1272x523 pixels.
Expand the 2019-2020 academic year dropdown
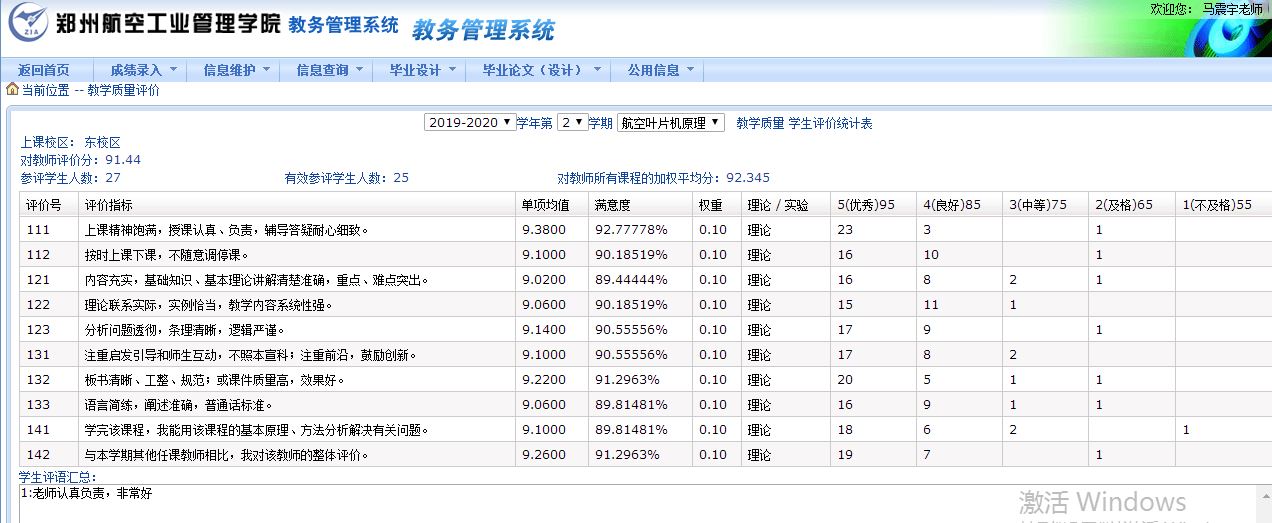[x=469, y=123]
